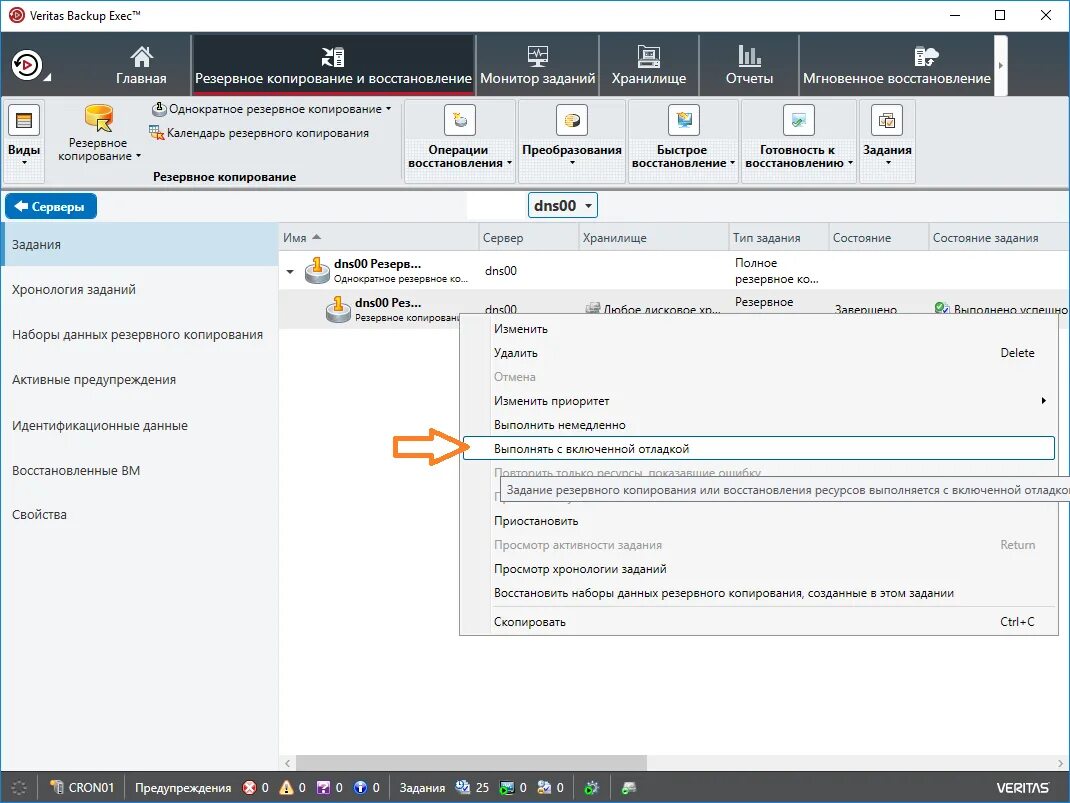This screenshot has height=803, width=1070.
Task: Sort by the Хранилище column header
Action: click(653, 237)
